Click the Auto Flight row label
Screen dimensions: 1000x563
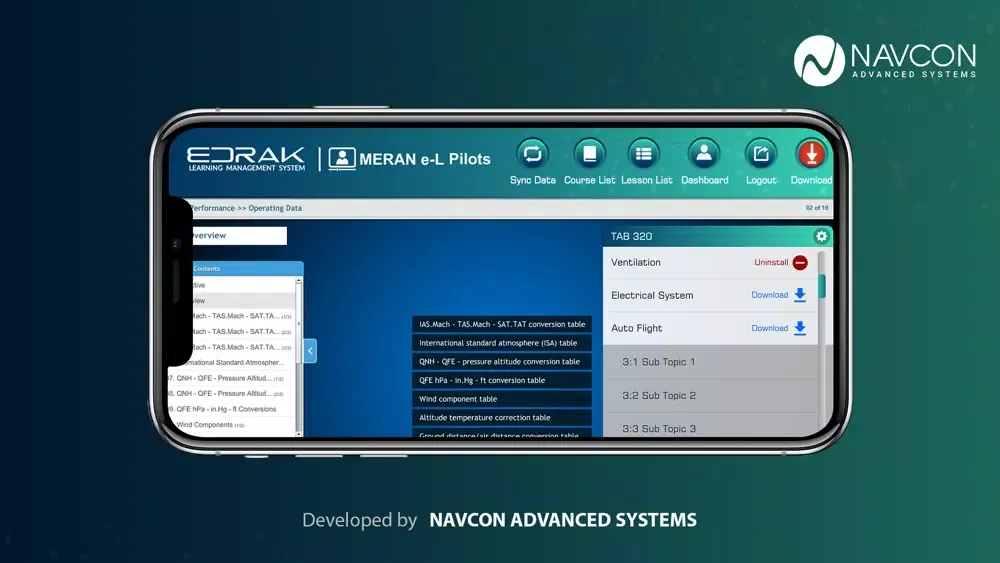coord(636,328)
